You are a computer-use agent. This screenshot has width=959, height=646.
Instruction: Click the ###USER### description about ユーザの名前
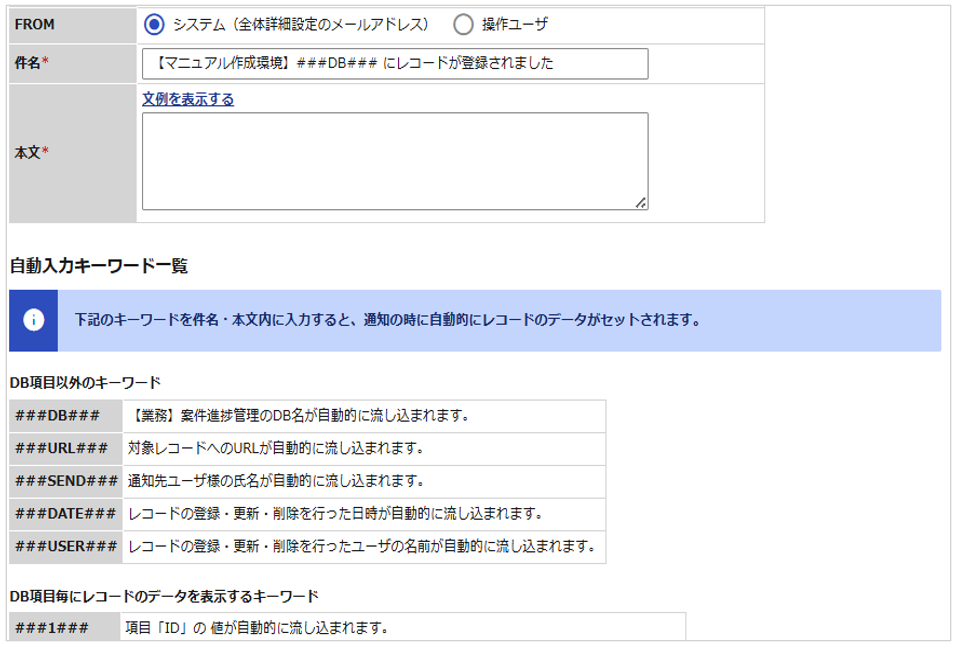[361, 546]
